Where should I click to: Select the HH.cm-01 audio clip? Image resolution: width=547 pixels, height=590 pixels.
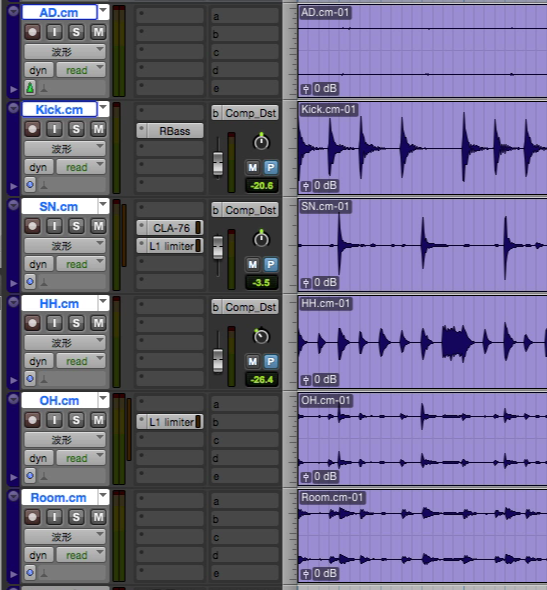click(x=422, y=342)
